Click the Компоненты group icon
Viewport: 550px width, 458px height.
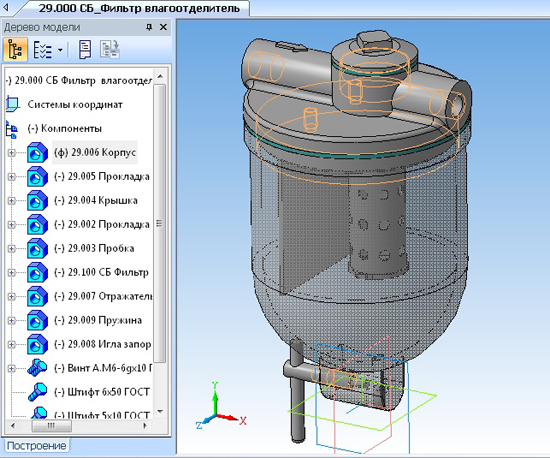click(12, 129)
